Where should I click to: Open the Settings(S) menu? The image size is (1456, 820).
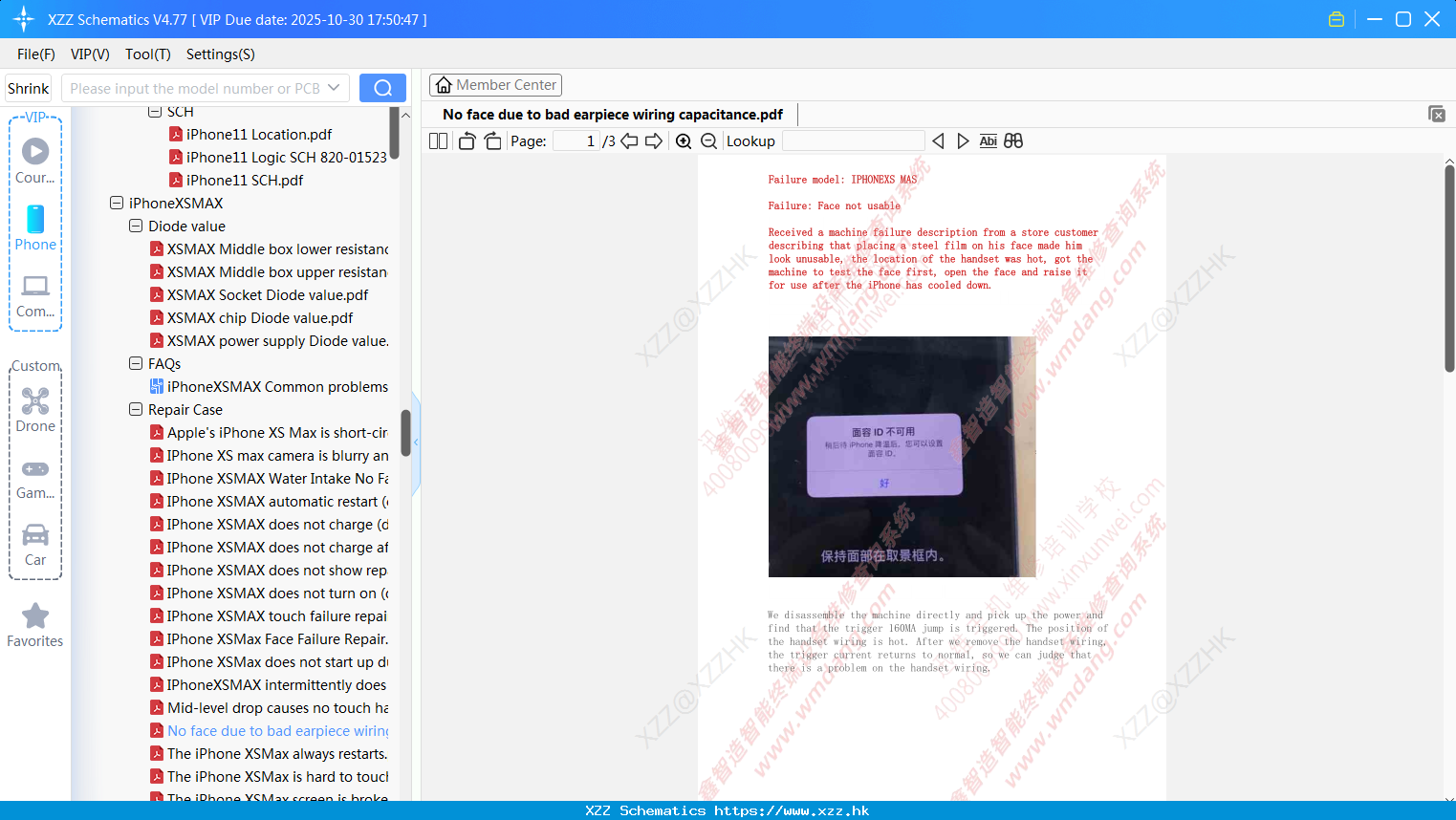pos(221,54)
